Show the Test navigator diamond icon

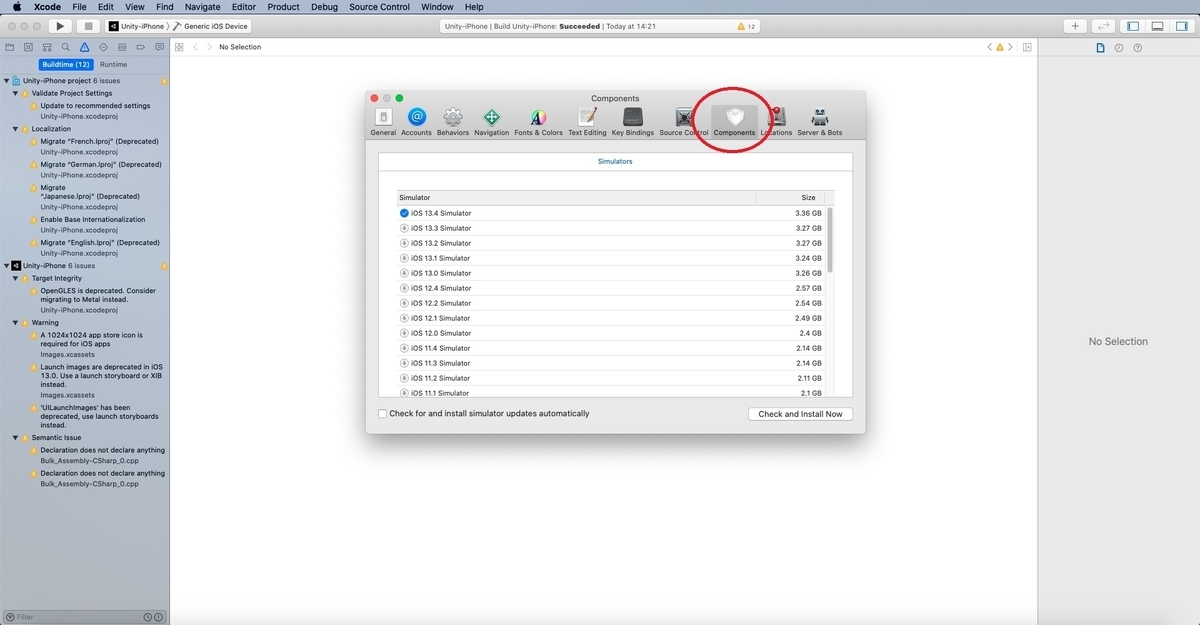click(103, 47)
